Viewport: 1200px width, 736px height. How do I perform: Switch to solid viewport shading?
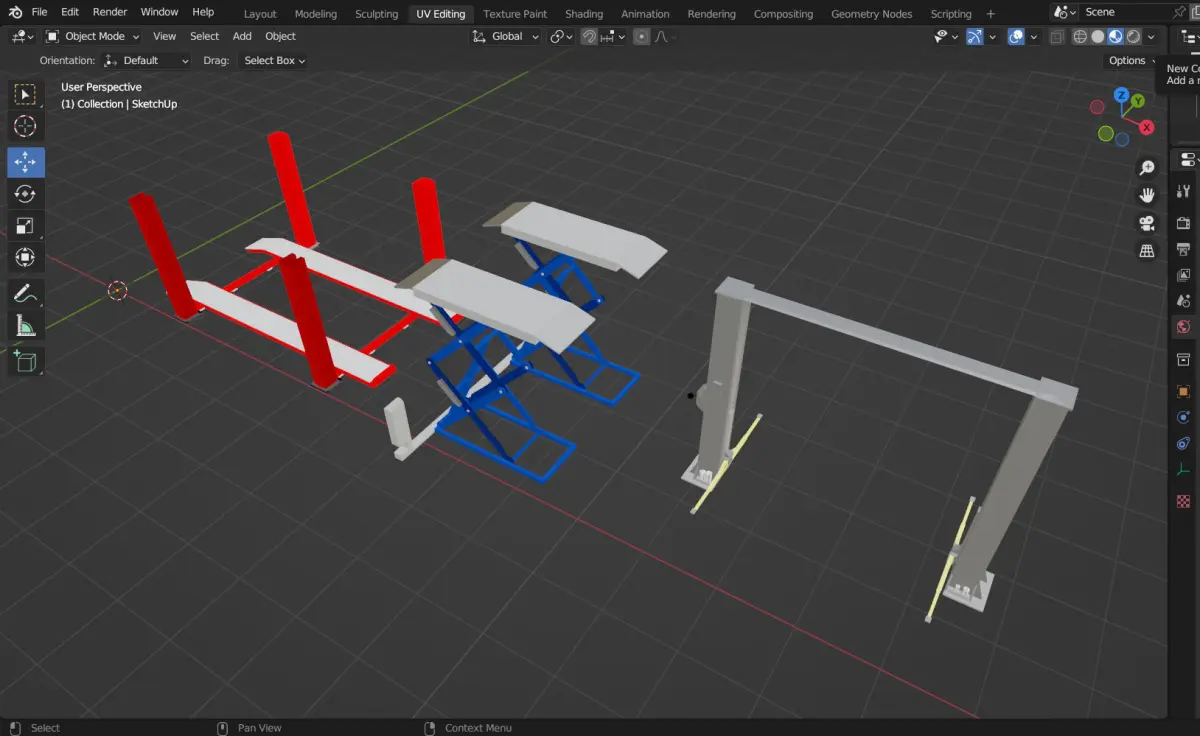1098,36
